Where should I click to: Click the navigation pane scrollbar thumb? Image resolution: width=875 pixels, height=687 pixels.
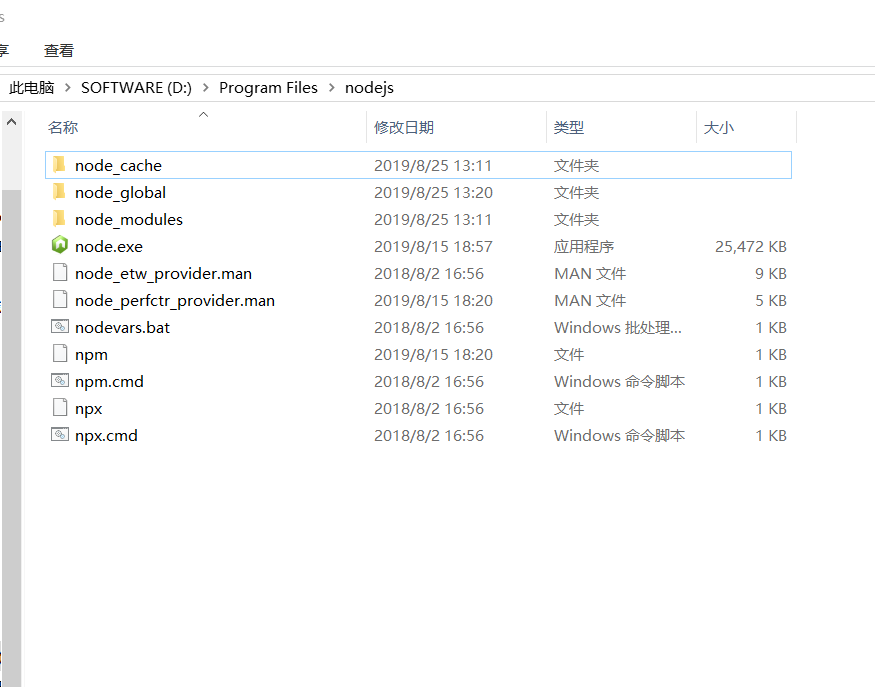[x=11, y=438]
